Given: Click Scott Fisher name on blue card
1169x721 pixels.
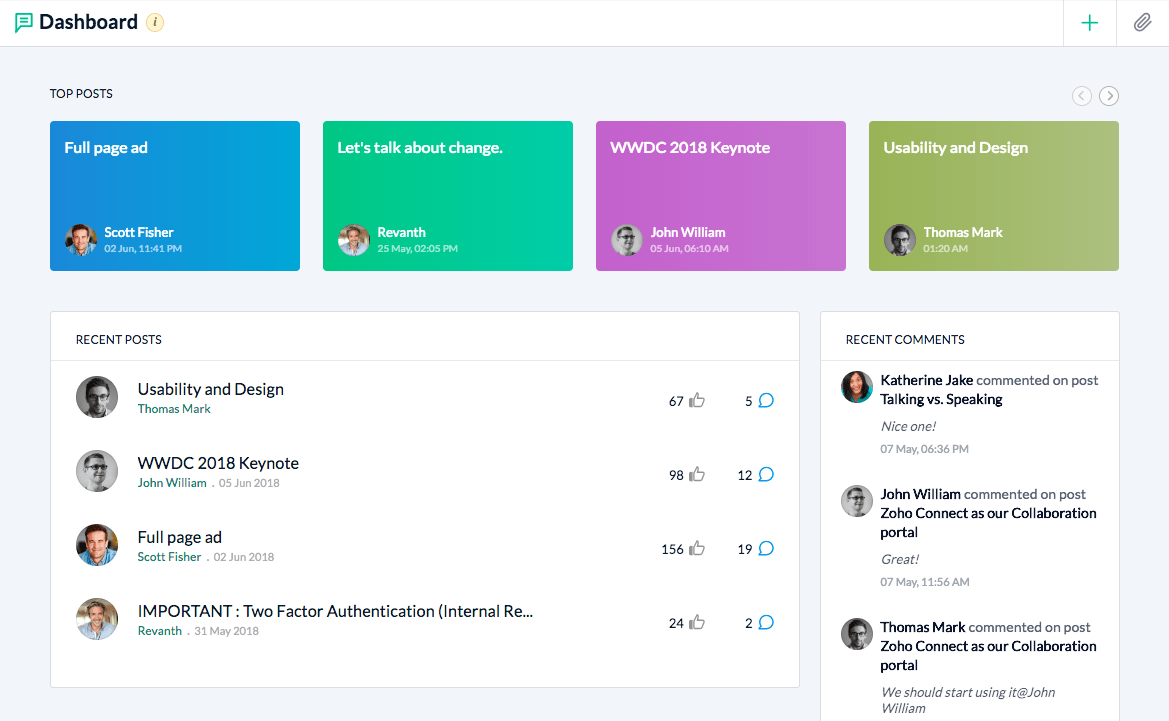Looking at the screenshot, I should [x=139, y=233].
